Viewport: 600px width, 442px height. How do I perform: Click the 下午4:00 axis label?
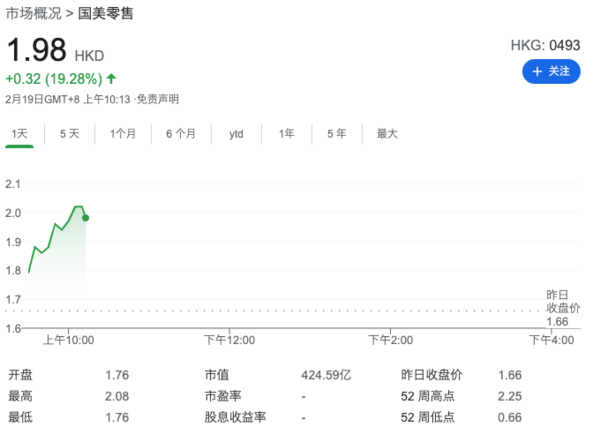(552, 340)
